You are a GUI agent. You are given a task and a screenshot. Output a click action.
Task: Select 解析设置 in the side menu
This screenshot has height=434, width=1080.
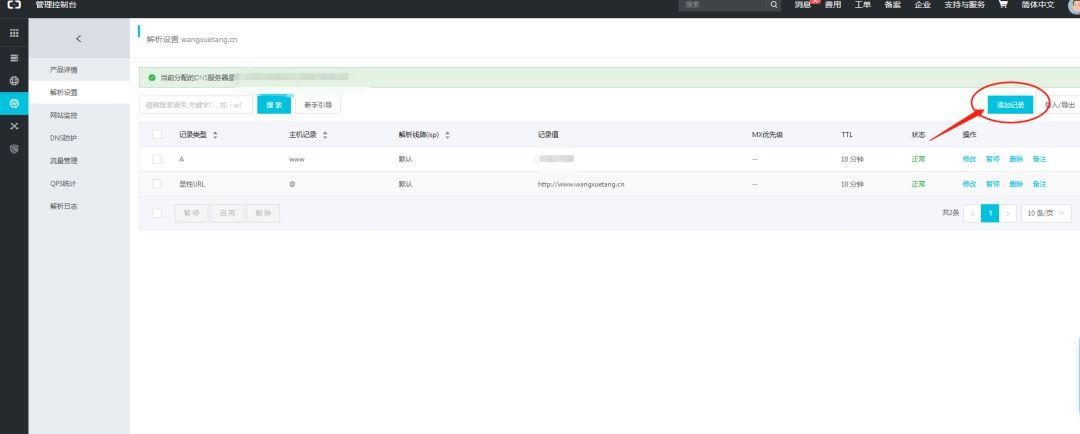click(63, 93)
